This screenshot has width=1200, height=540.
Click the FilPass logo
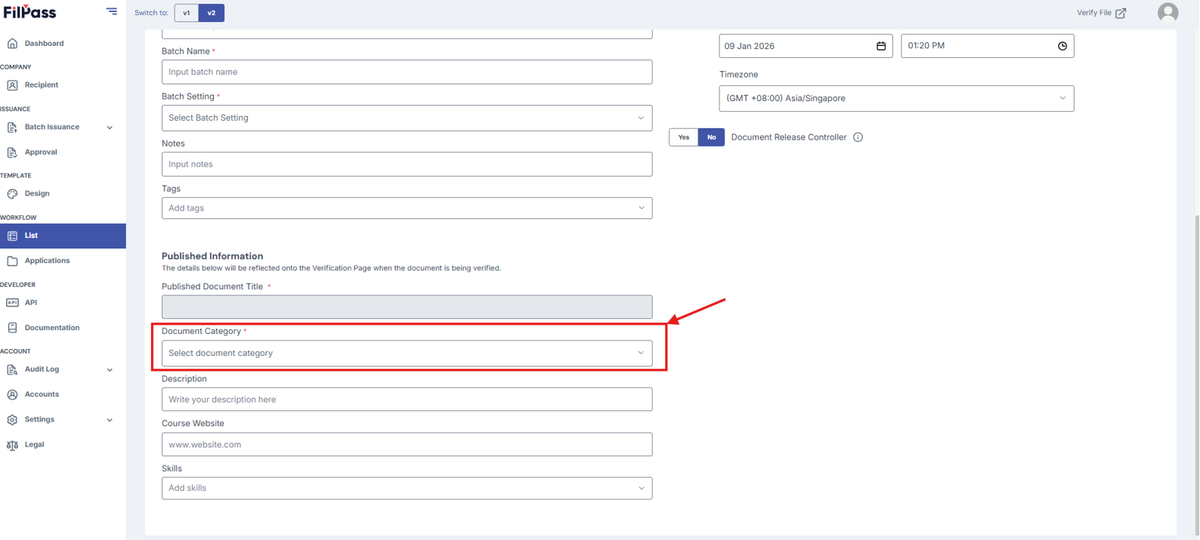click(x=30, y=12)
